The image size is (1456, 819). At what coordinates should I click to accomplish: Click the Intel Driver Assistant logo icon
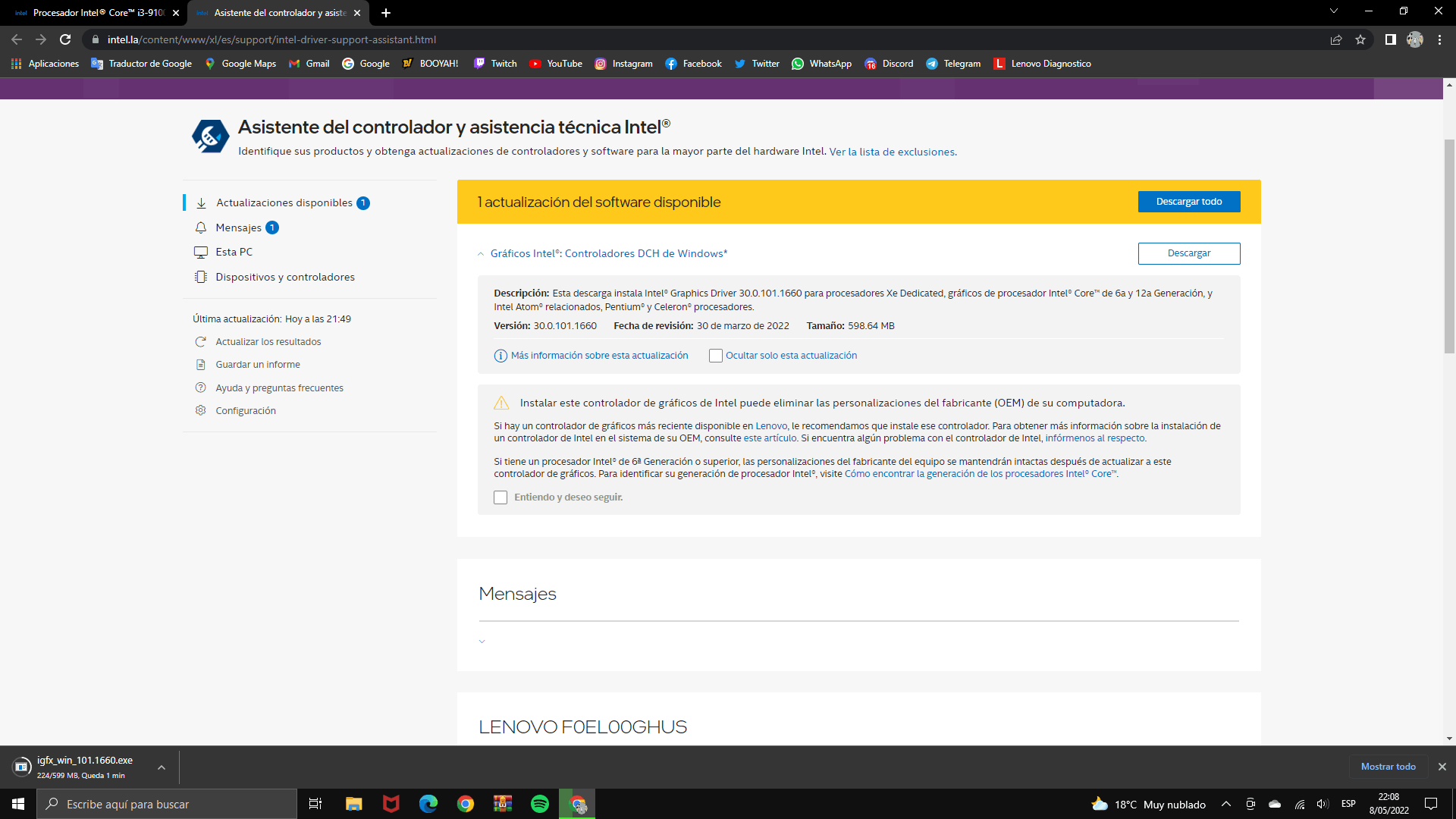210,136
